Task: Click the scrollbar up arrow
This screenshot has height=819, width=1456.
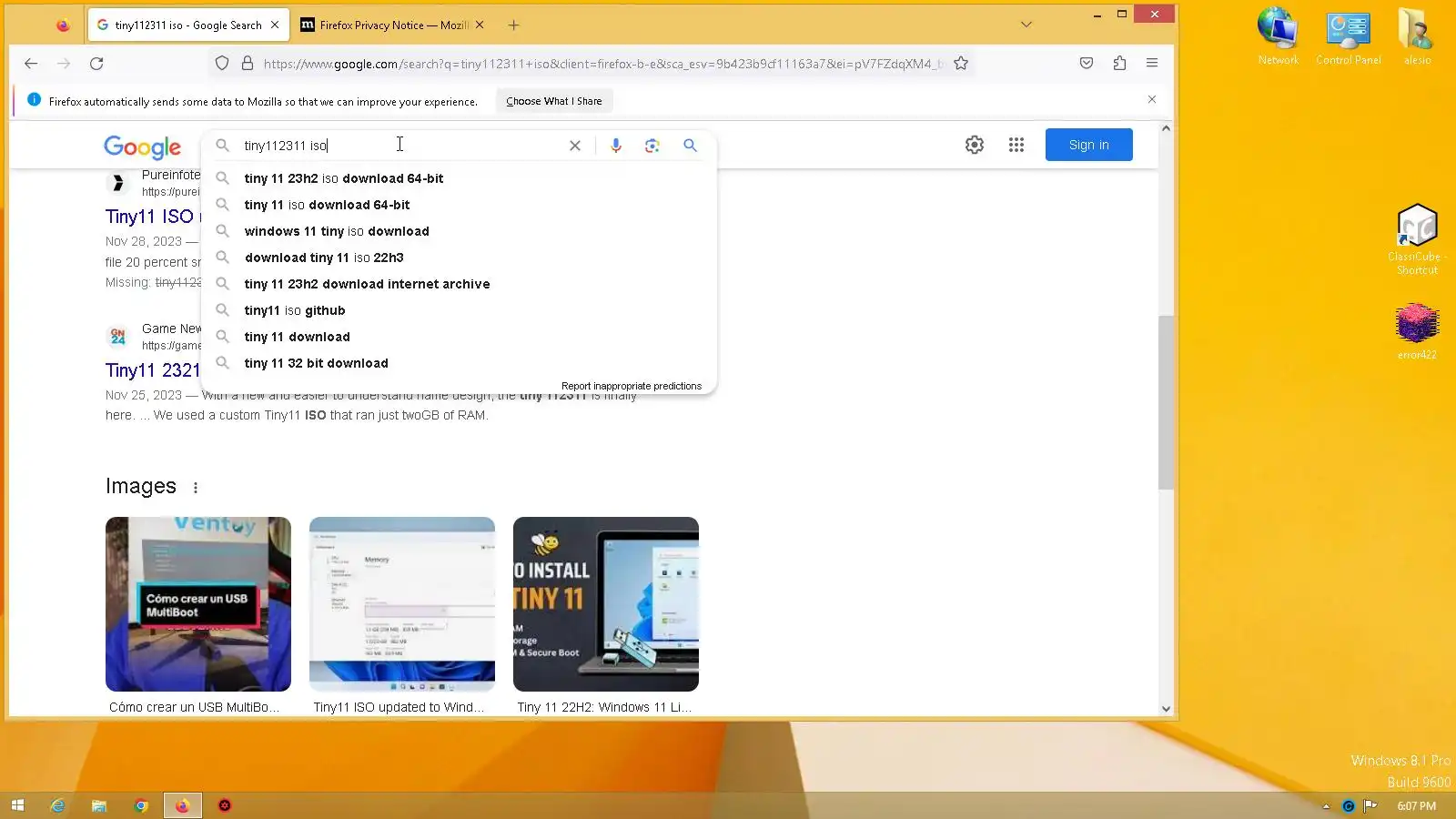Action: click(x=1166, y=128)
